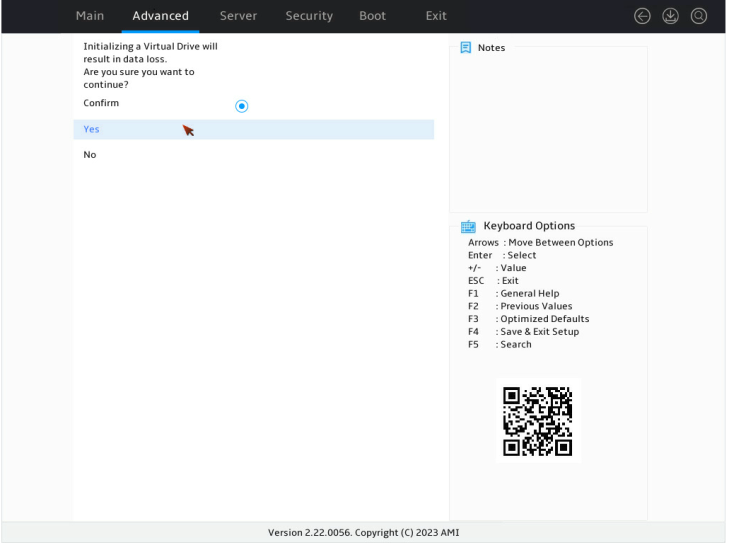The height and width of the screenshot is (545, 729).
Task: Choose No to cancel initialization
Action: 253,155
